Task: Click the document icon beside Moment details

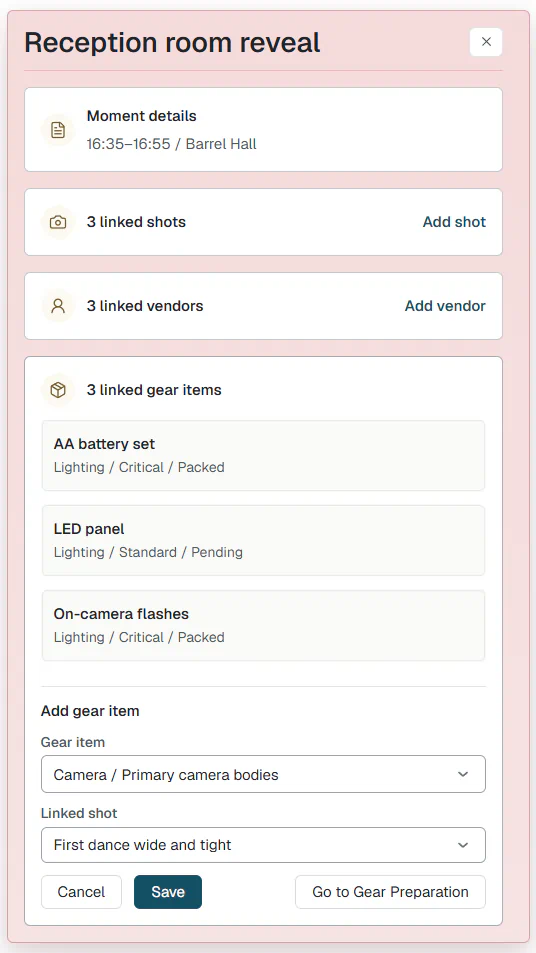Action: (x=58, y=130)
